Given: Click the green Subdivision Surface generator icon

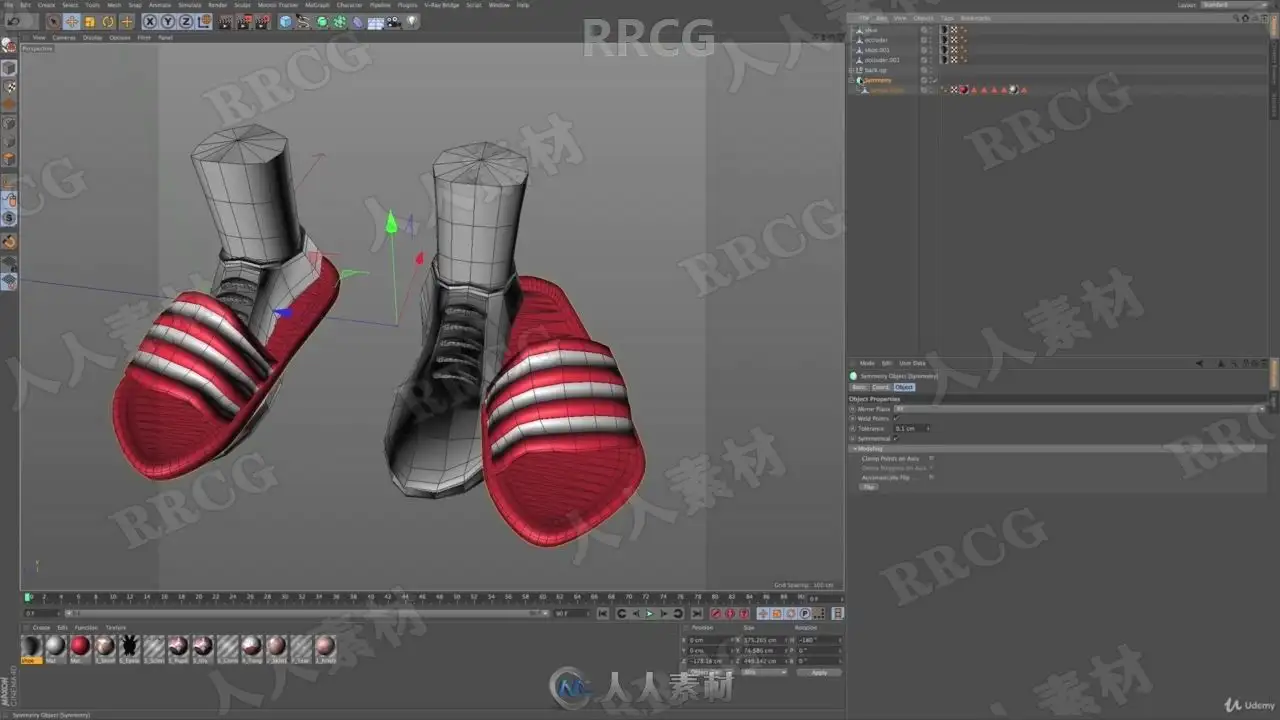Looking at the screenshot, I should pos(322,22).
